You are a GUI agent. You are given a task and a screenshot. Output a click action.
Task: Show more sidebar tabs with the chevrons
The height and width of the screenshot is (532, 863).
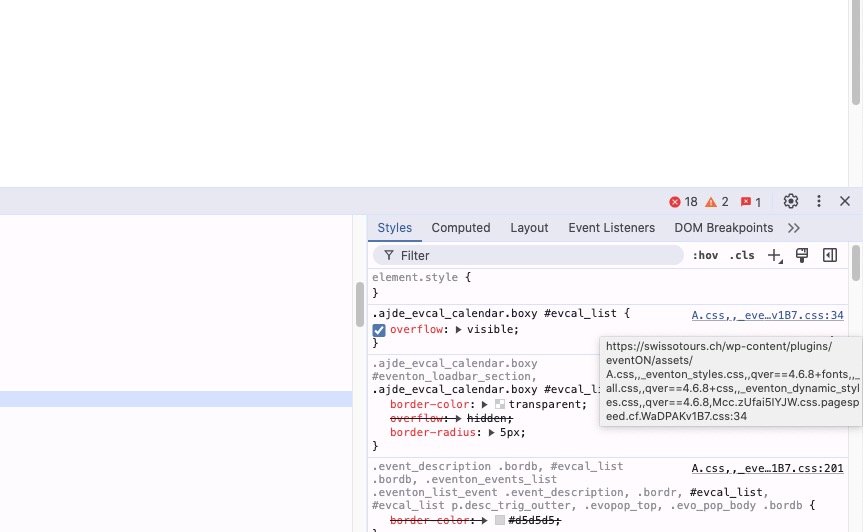coord(794,228)
